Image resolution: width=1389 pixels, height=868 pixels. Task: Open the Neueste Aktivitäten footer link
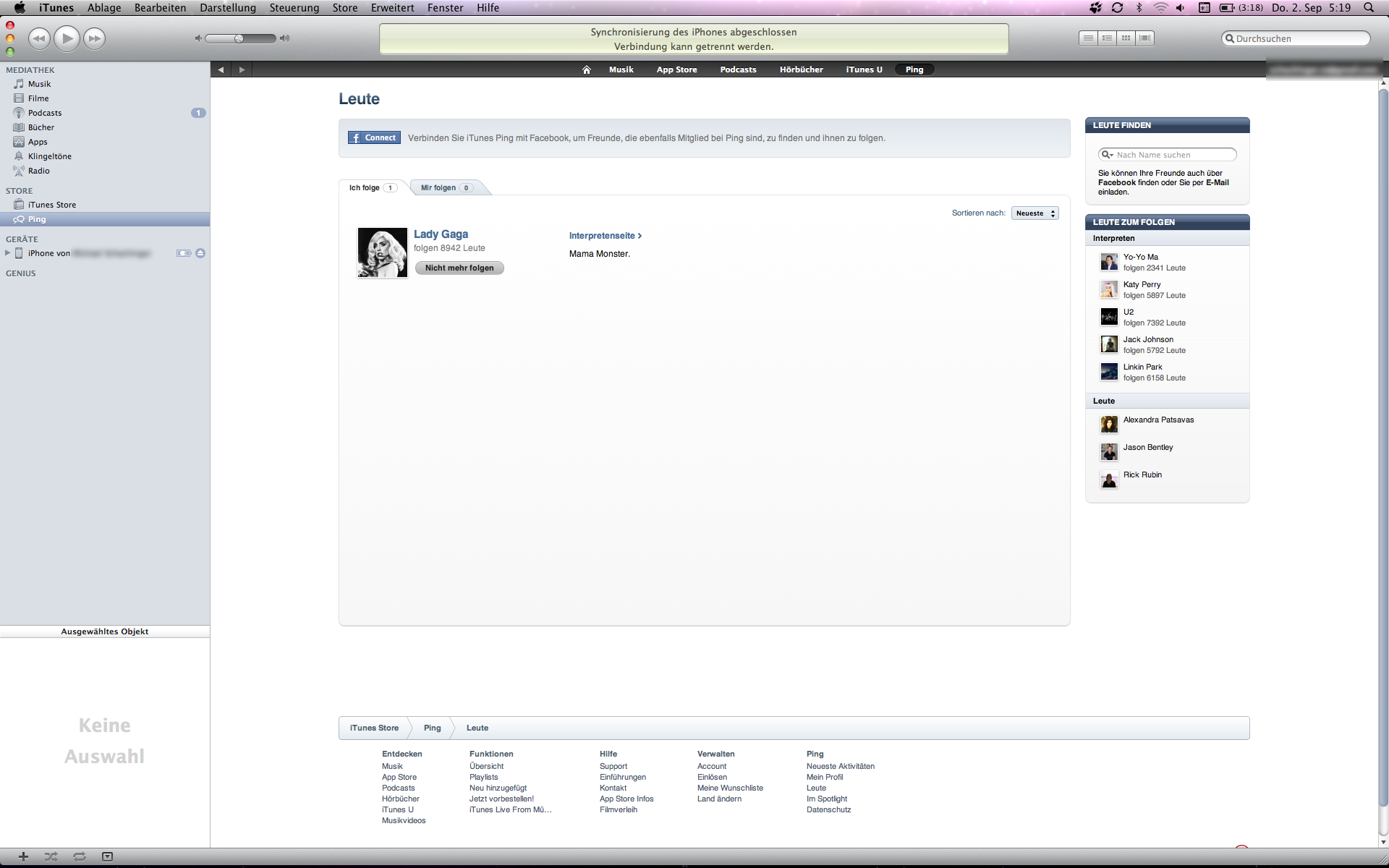840,766
